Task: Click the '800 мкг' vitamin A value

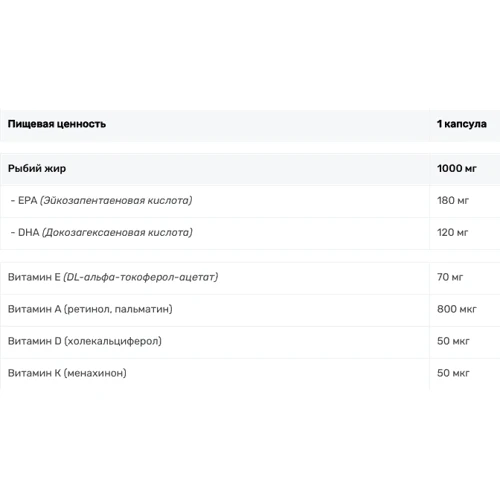Action: [x=457, y=309]
